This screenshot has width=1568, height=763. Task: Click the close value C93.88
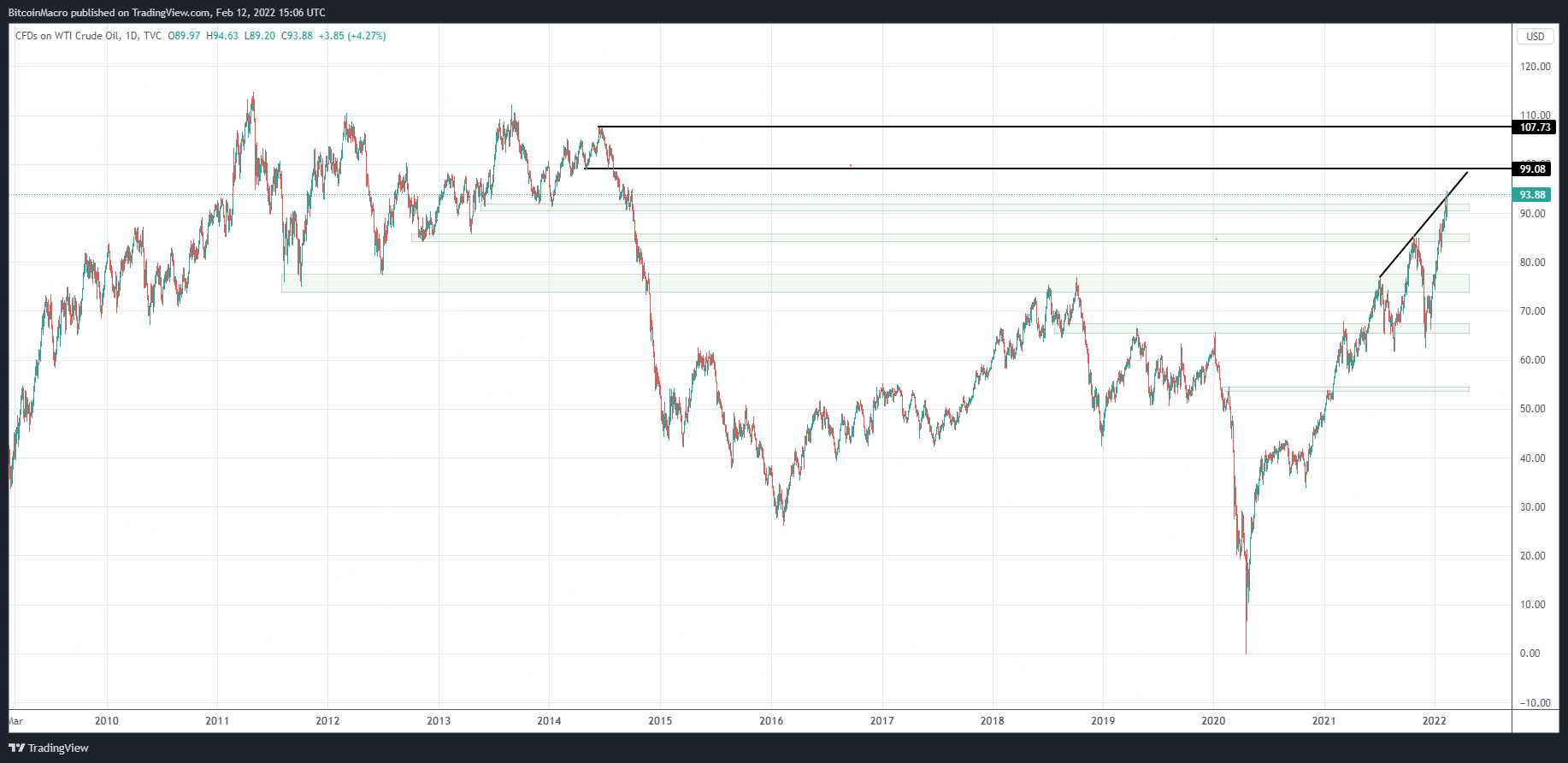(297, 36)
